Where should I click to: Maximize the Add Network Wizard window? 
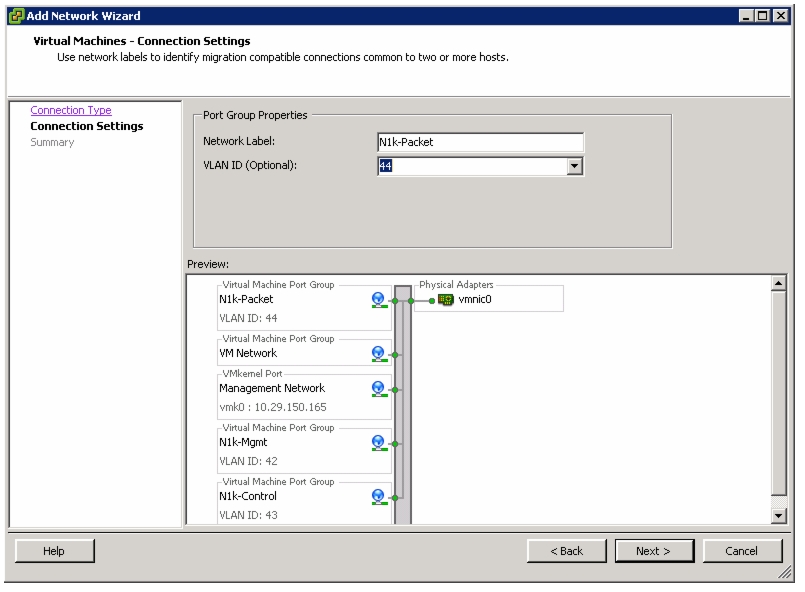763,16
